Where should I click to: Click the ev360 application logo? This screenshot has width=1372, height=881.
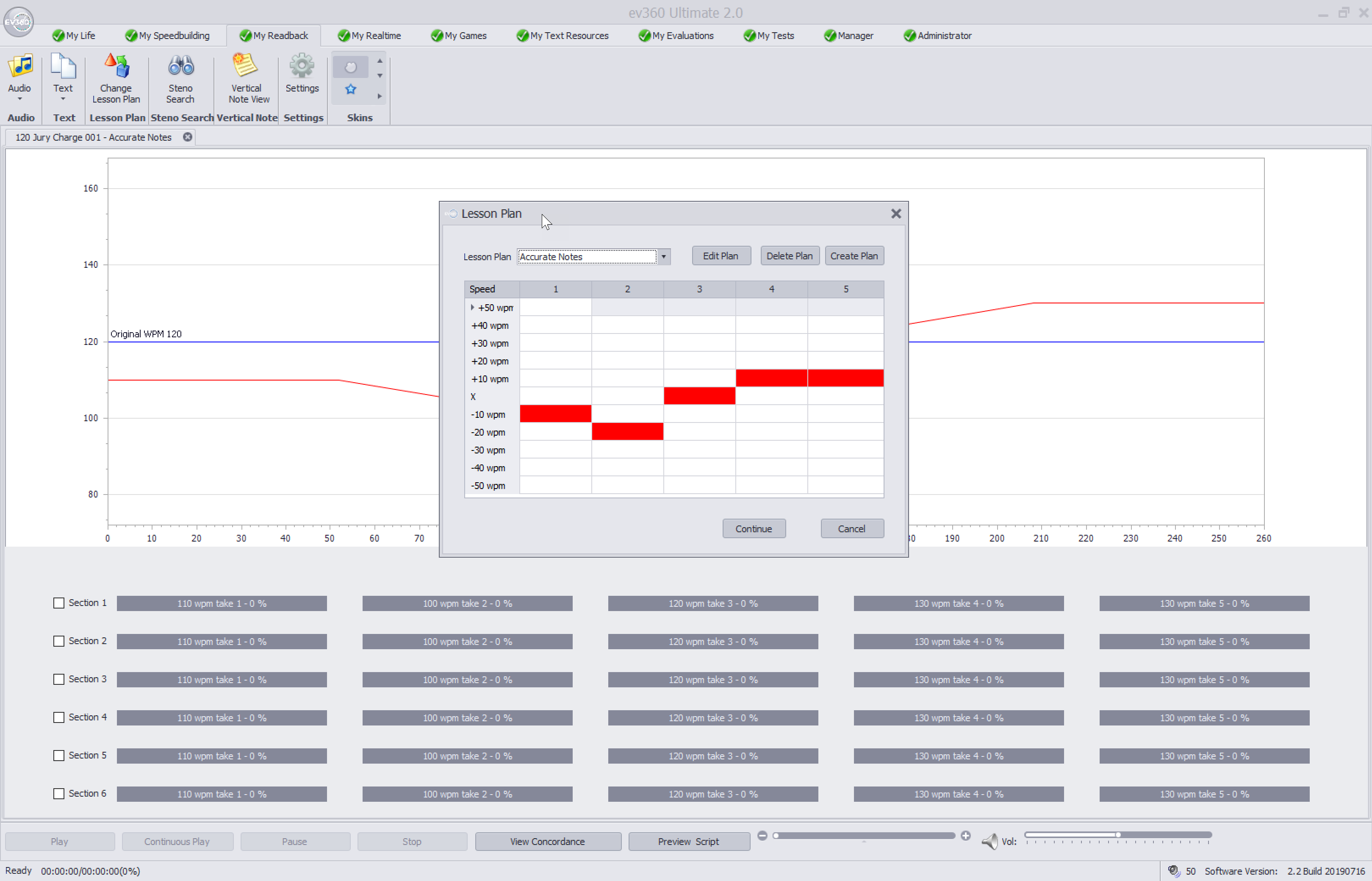18,22
